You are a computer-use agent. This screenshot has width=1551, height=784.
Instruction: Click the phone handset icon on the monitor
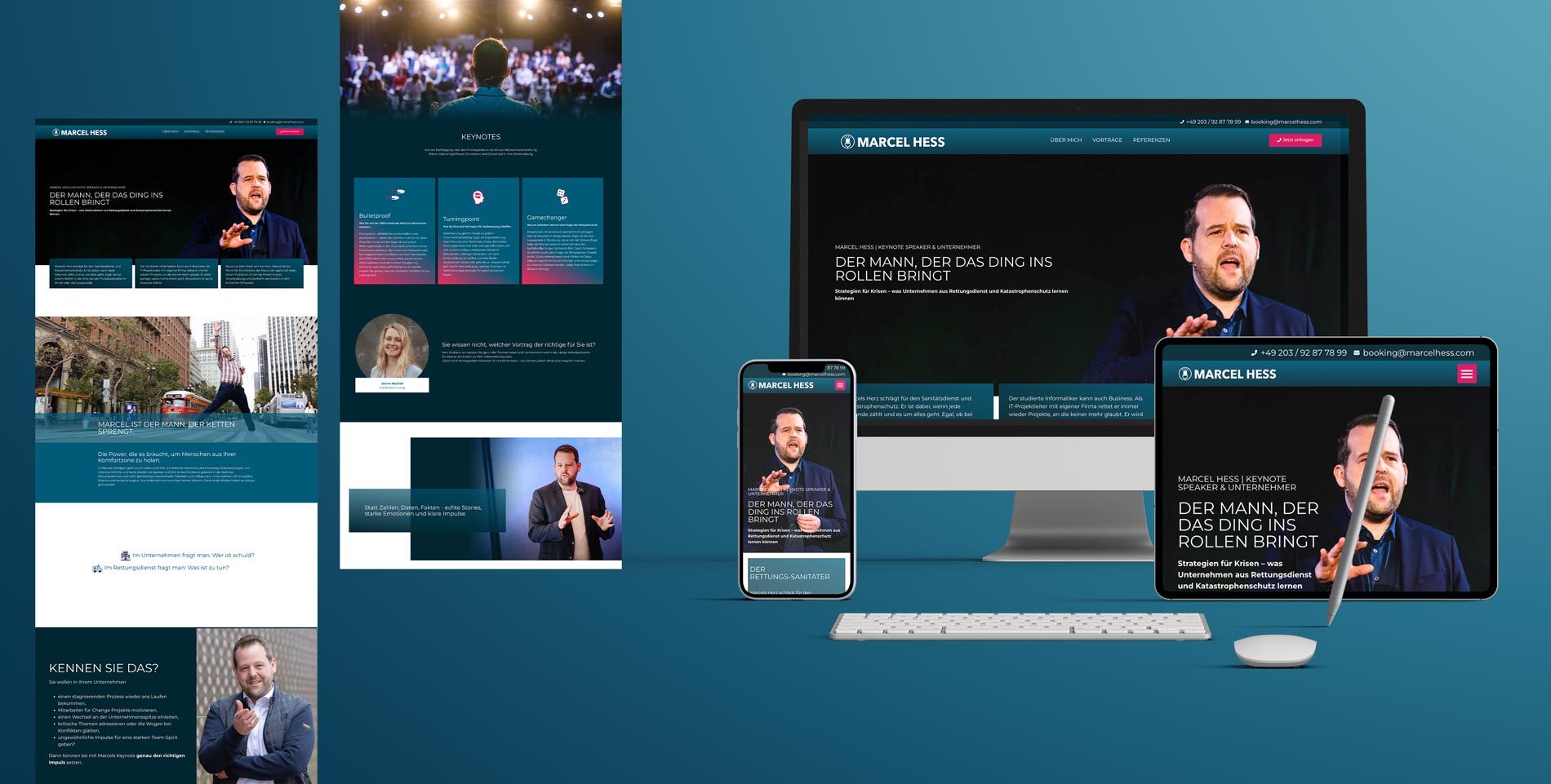tap(1182, 122)
